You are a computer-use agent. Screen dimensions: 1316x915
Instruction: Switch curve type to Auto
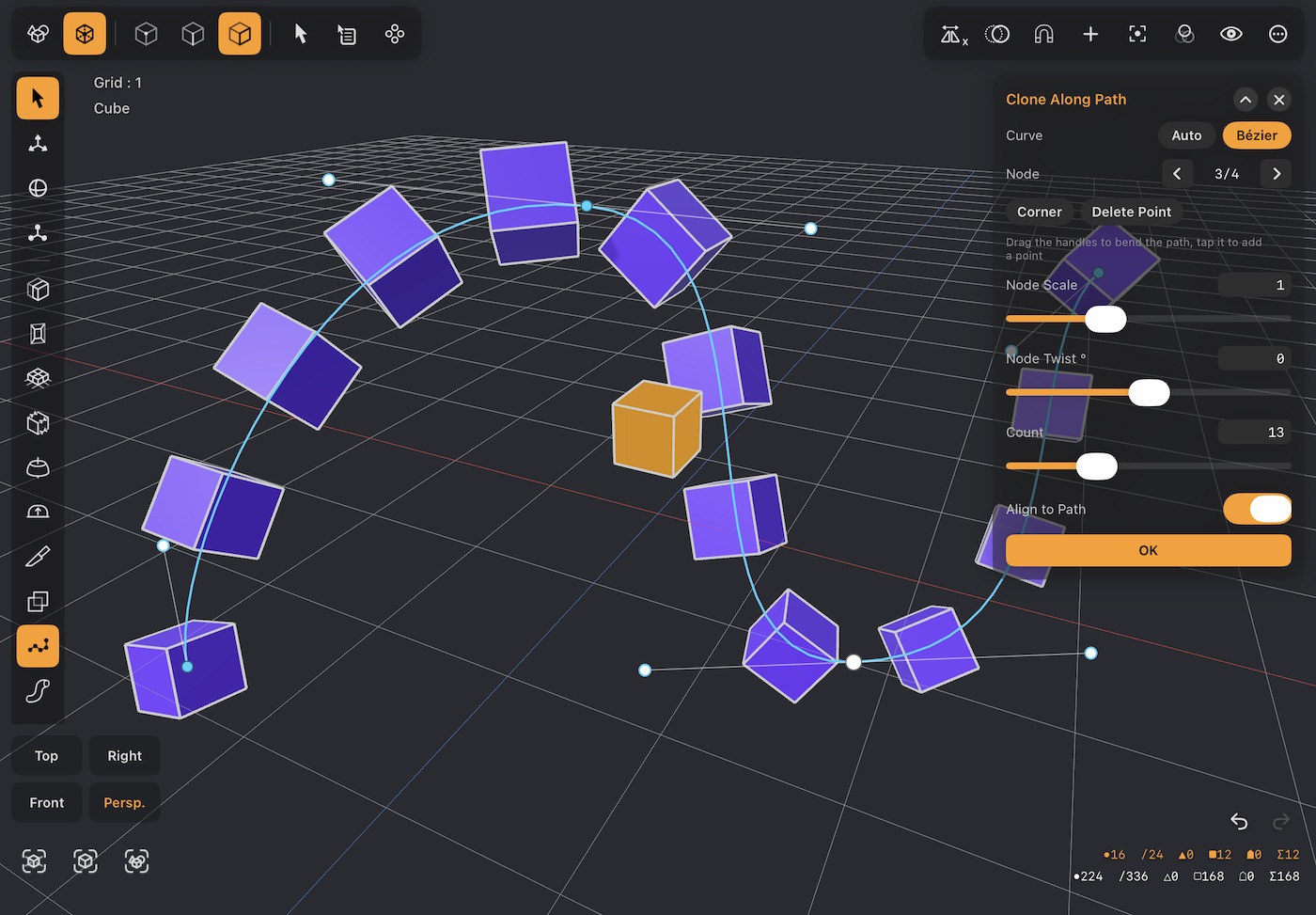pos(1186,135)
